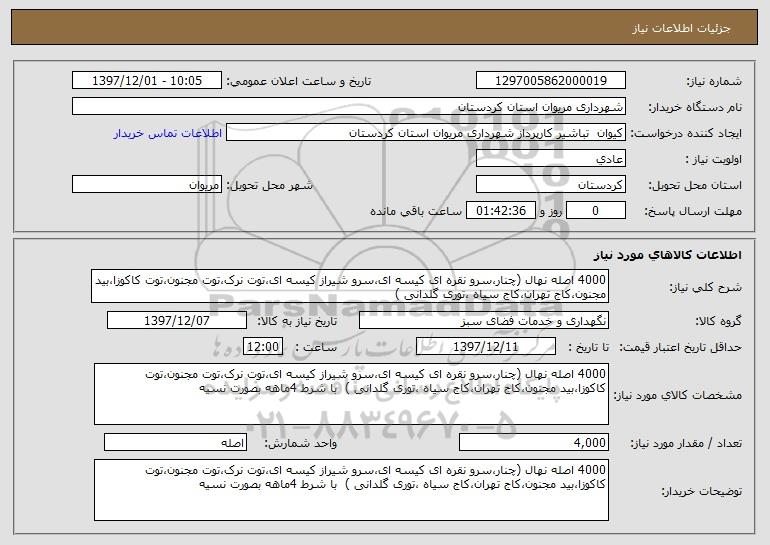
Task: Select the announcement date field 1397/12/01 - 10:05
Action: click(x=147, y=80)
